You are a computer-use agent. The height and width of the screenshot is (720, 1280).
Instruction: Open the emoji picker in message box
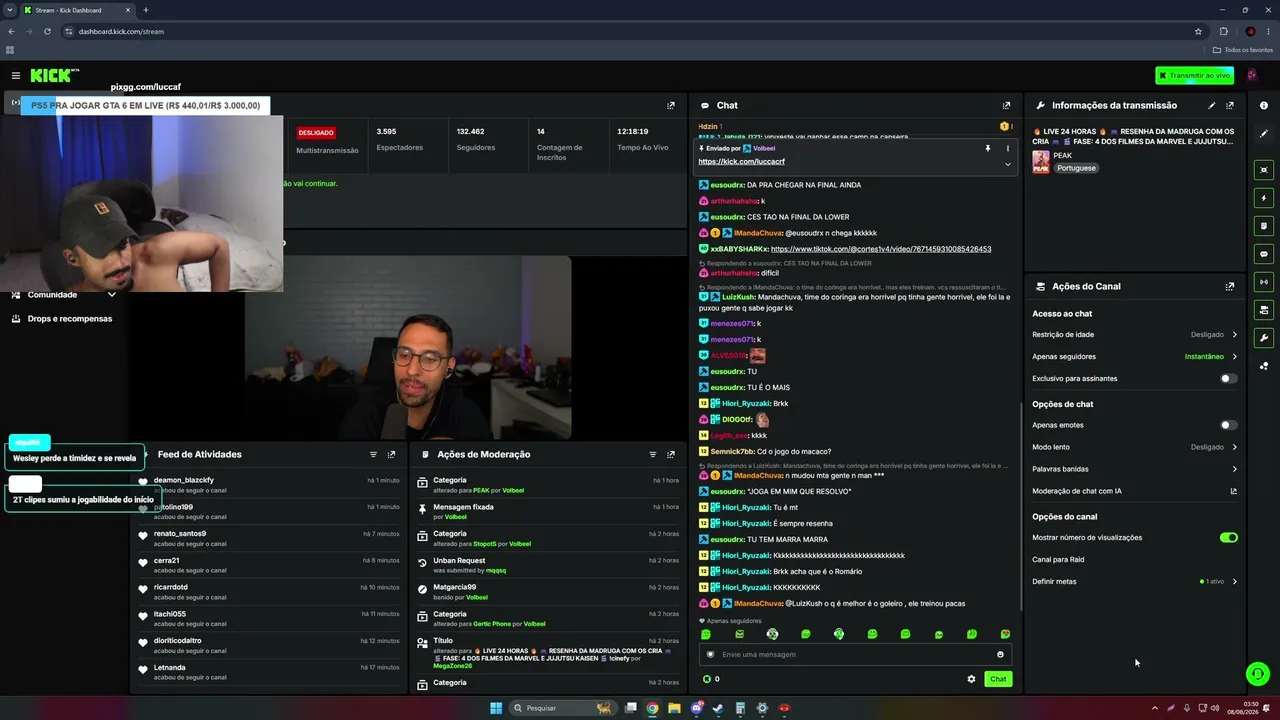(1000, 654)
